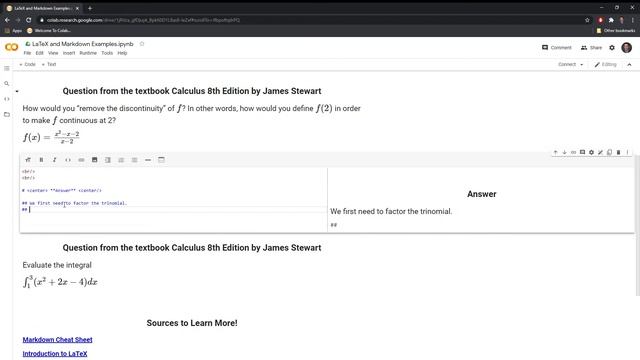This screenshot has height=360, width=640.
Task: Apply bold formatting in text cell toolbar
Action: [x=41, y=160]
